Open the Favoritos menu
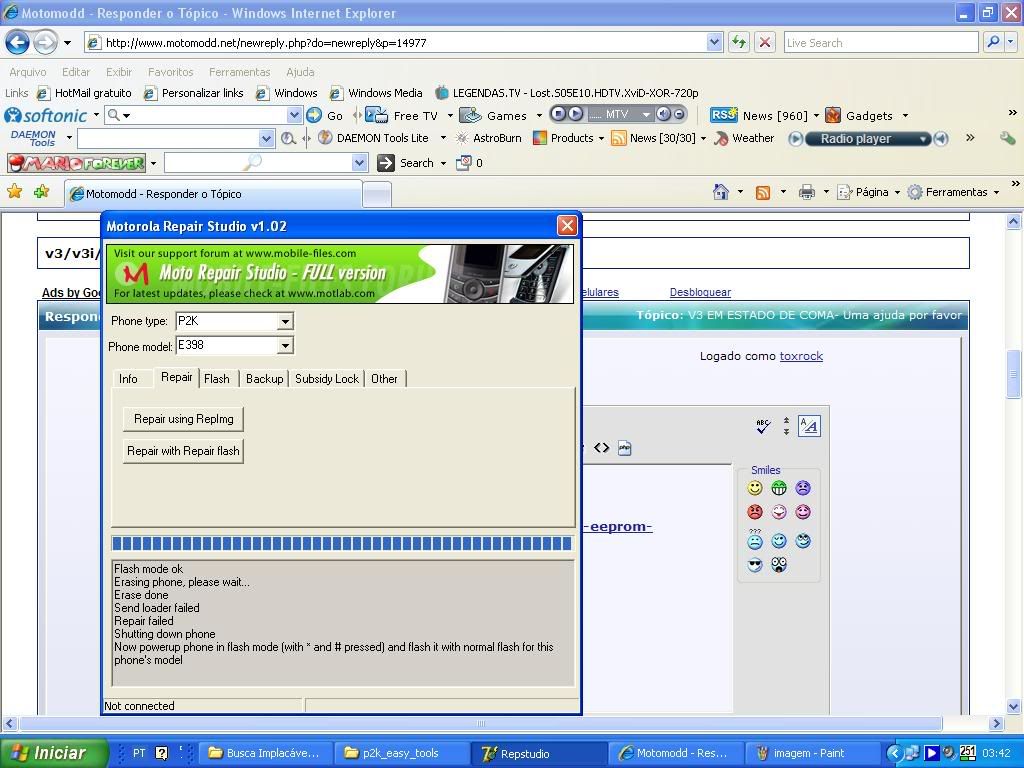This screenshot has height=768, width=1024. coord(170,72)
